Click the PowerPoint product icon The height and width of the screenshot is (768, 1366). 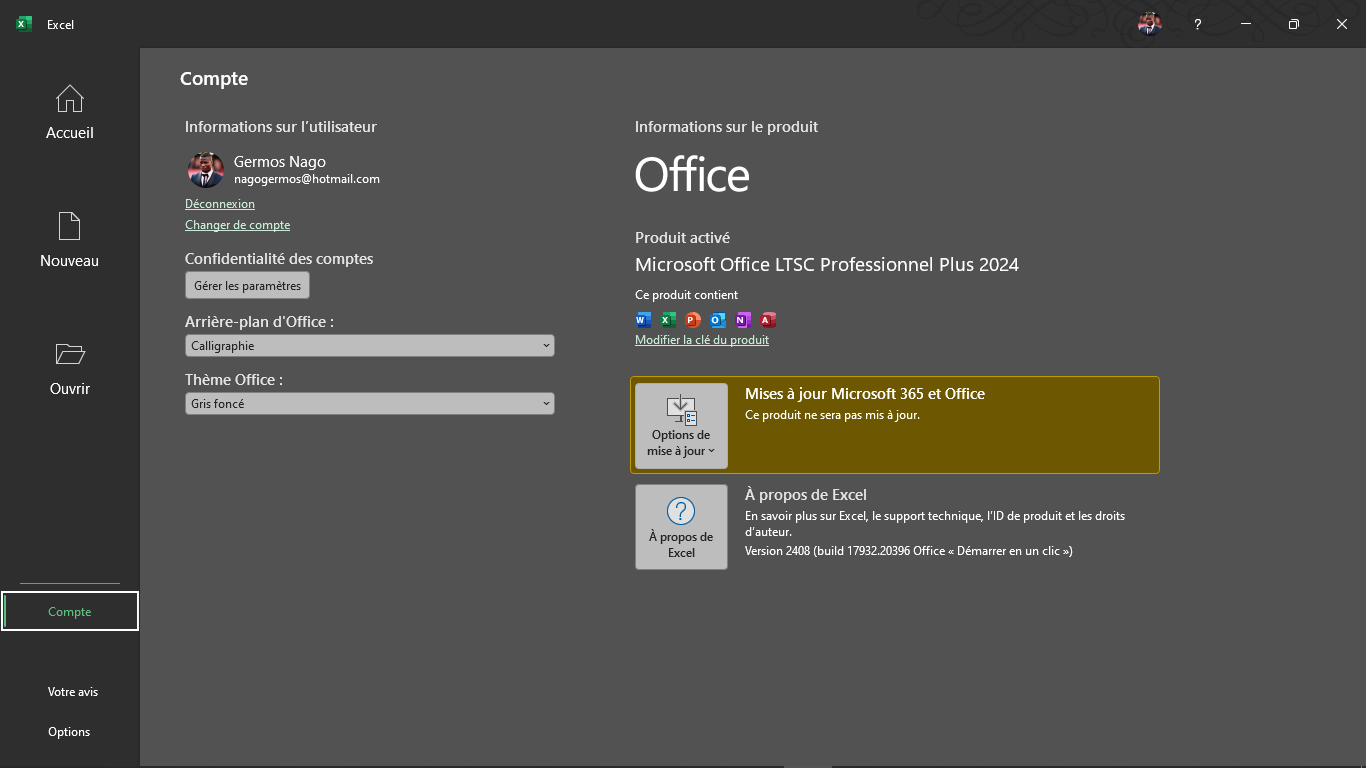693,320
